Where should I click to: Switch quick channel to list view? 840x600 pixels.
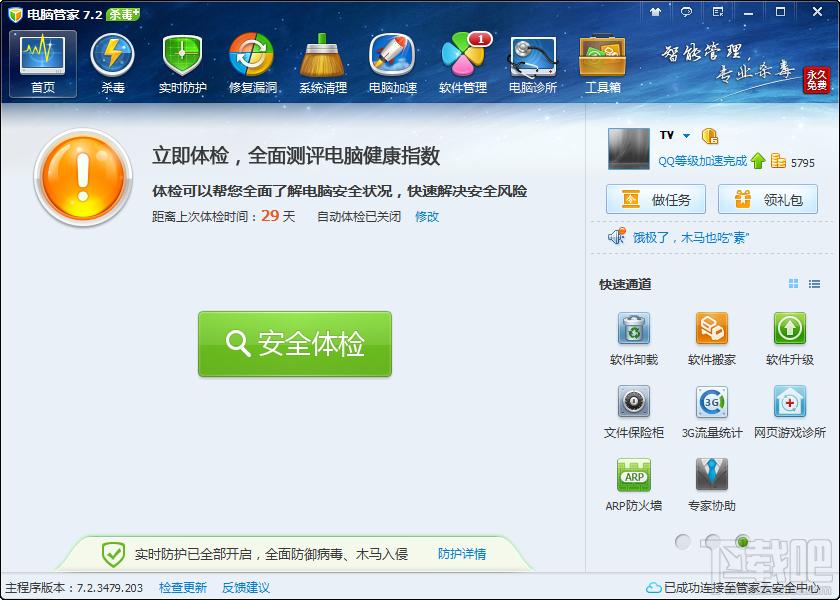pyautogui.click(x=814, y=284)
